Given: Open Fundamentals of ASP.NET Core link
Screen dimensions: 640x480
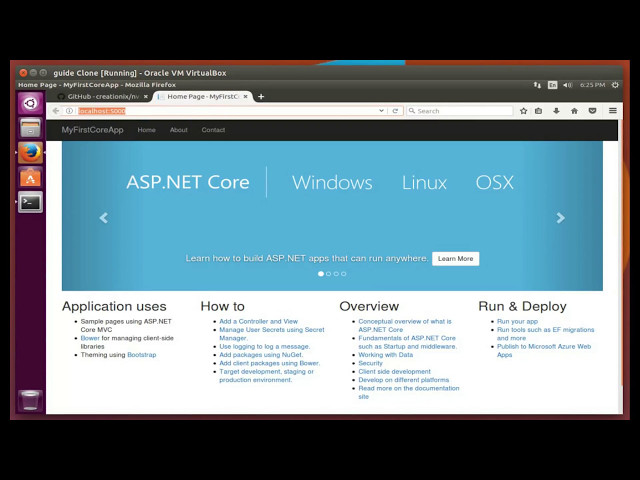Looking at the screenshot, I should tap(408, 342).
